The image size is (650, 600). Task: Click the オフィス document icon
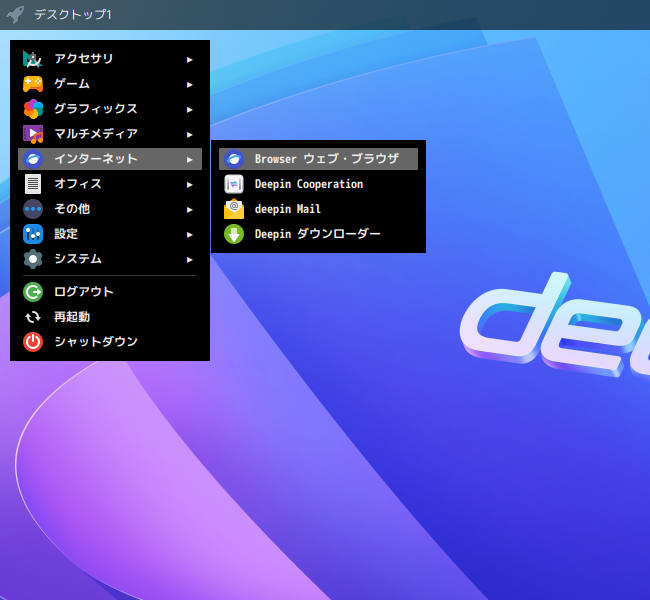(x=33, y=184)
